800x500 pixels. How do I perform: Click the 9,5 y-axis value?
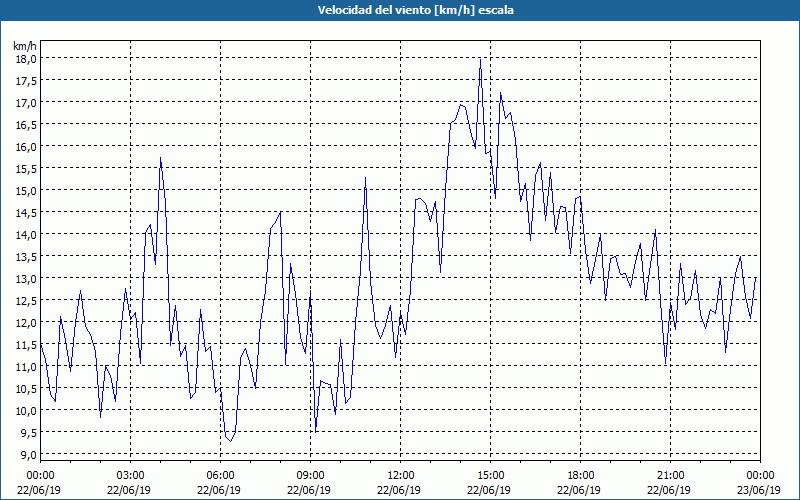tap(29, 432)
